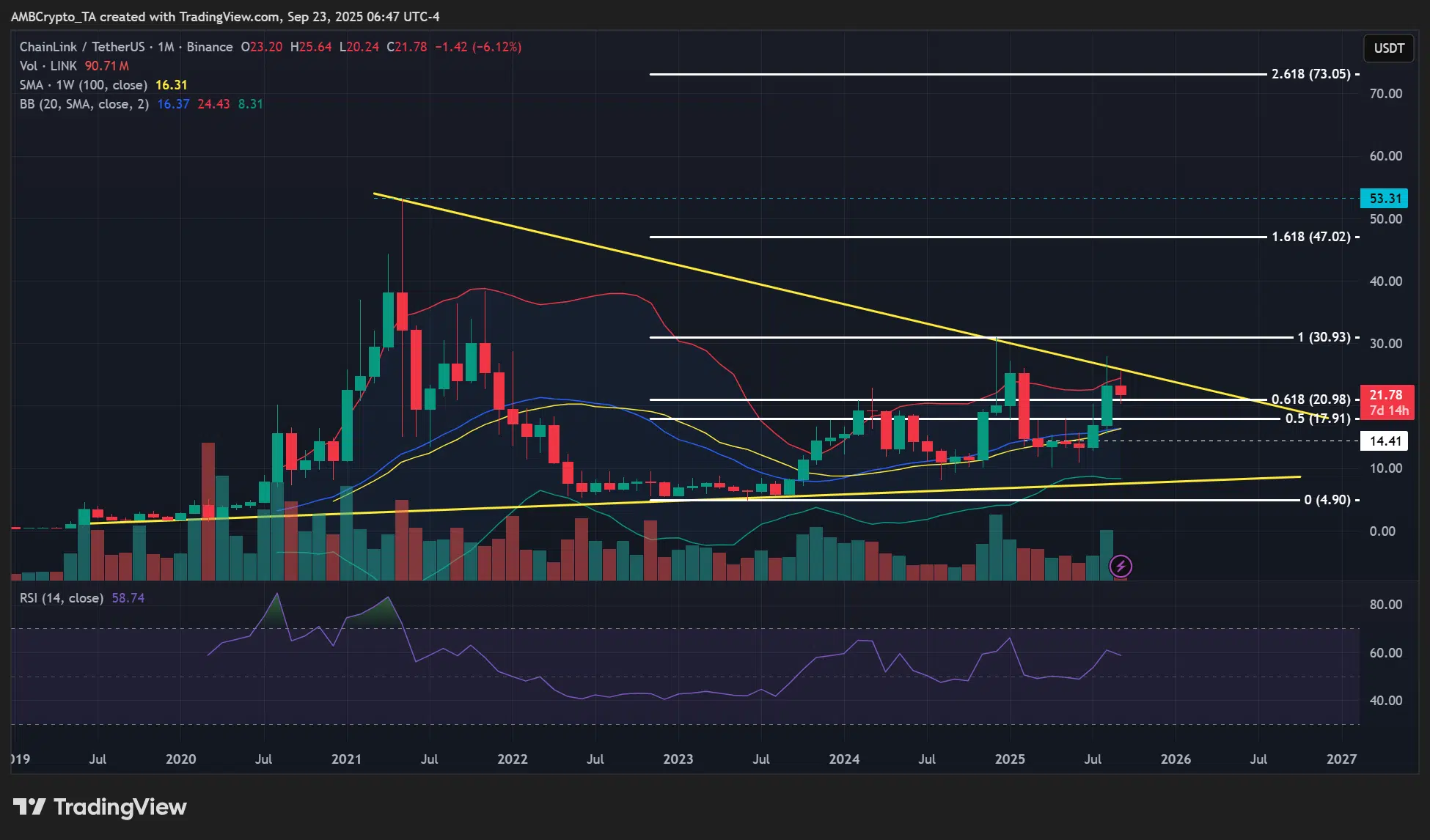Click the 0.5 (17.91) Fibonacci label
Viewport: 1430px width, 840px height.
[1318, 419]
